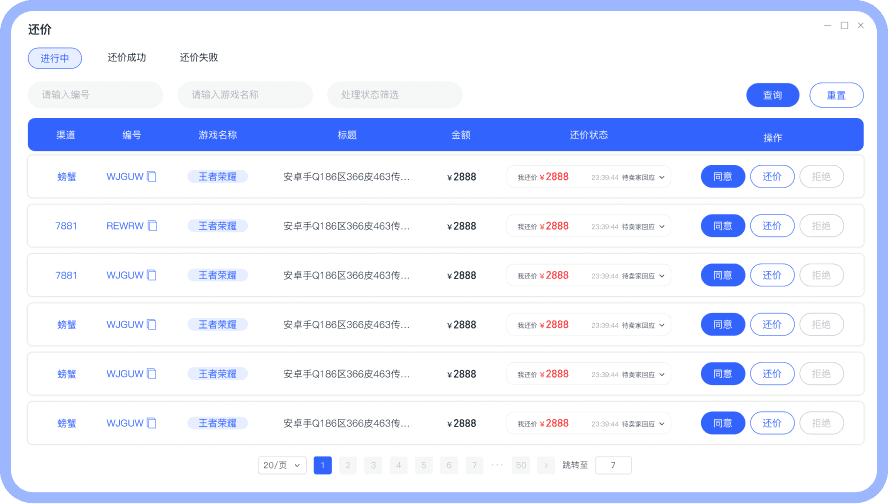Open the REWRW number link

click(x=125, y=226)
